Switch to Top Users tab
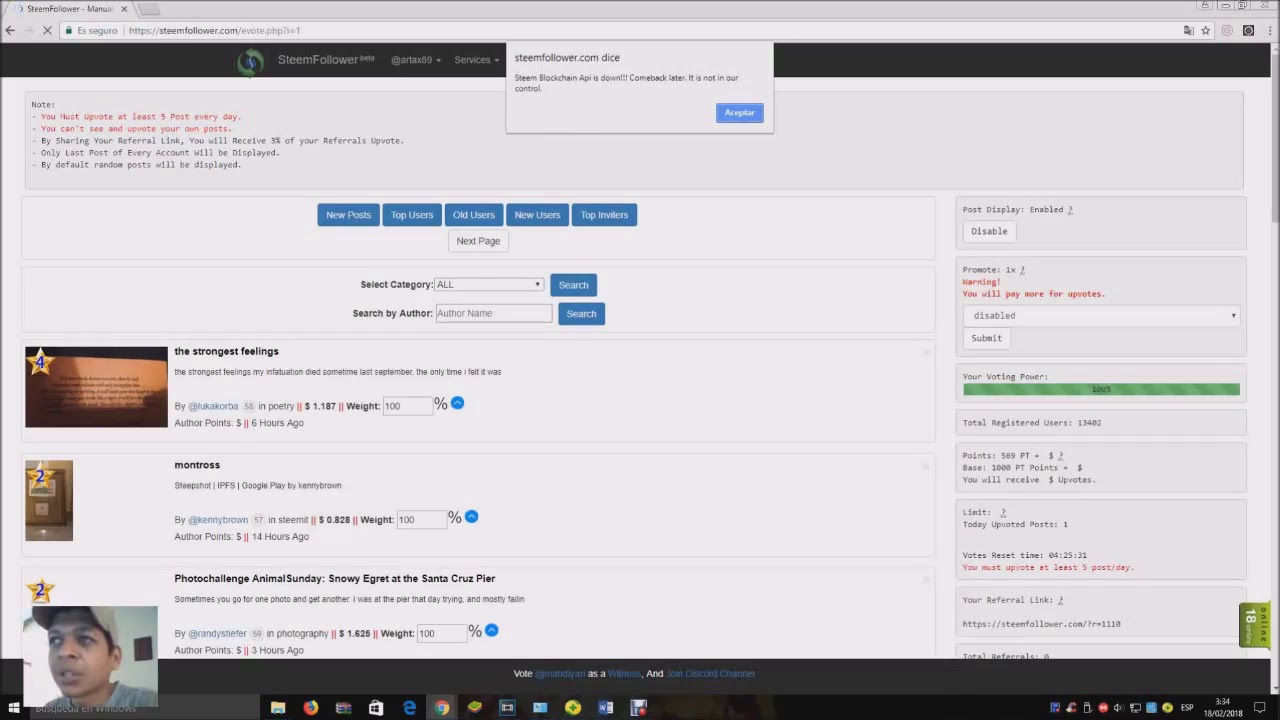This screenshot has height=720, width=1280. (x=412, y=215)
